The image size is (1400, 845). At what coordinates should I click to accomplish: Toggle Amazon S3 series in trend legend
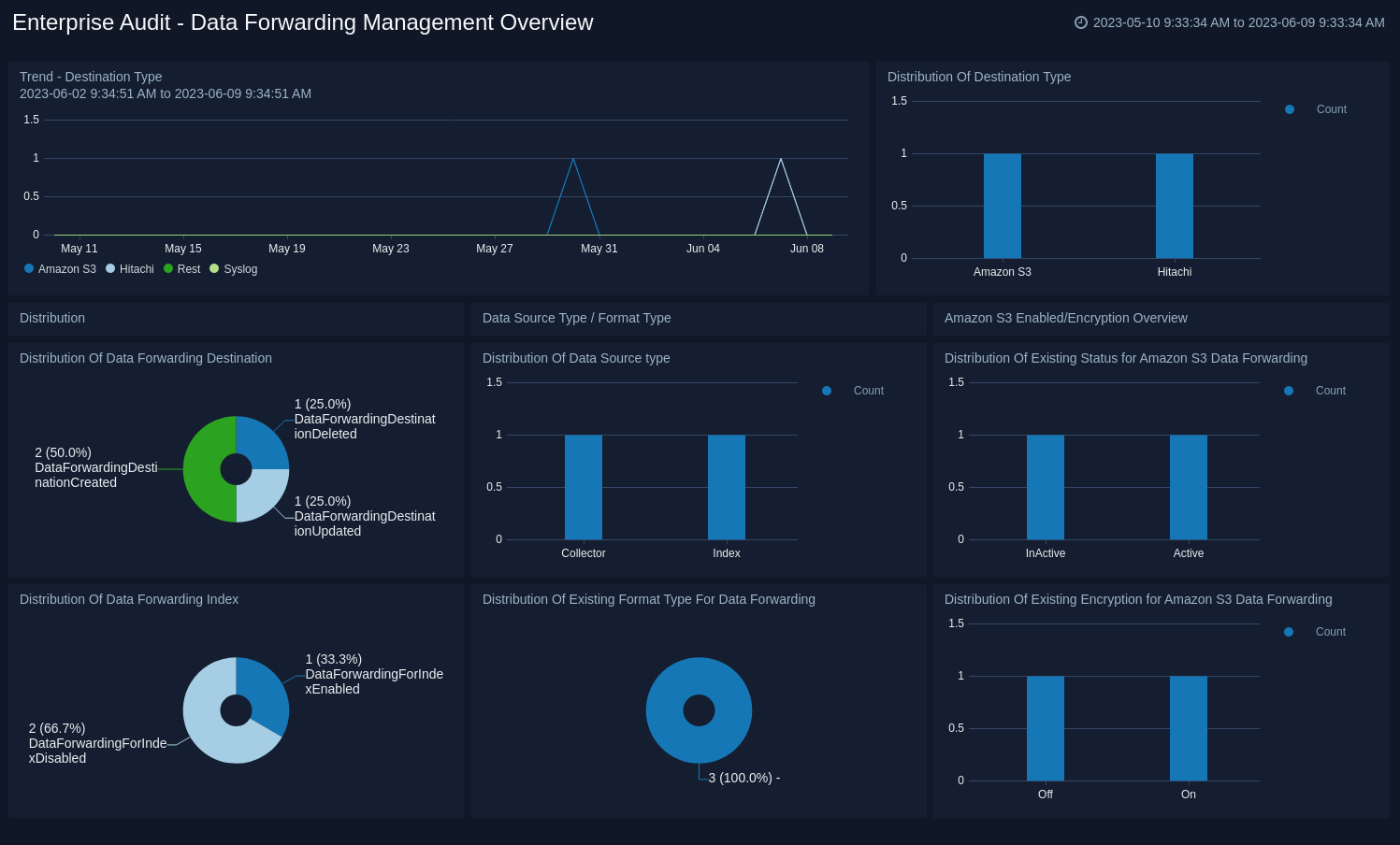click(61, 269)
